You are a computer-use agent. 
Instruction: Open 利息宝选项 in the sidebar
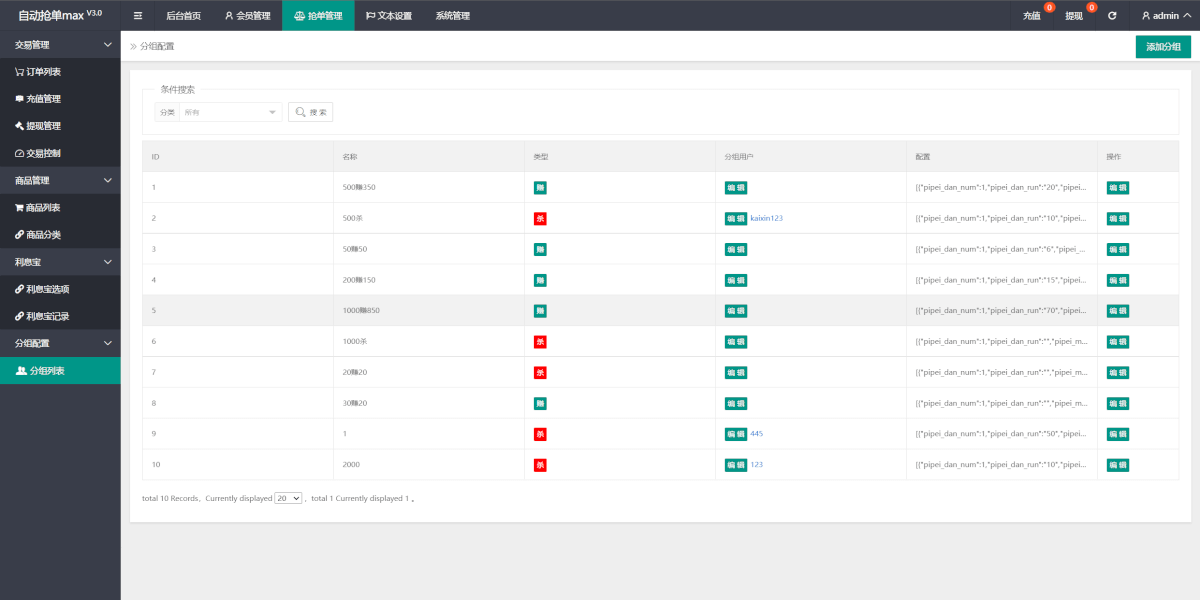coord(60,289)
